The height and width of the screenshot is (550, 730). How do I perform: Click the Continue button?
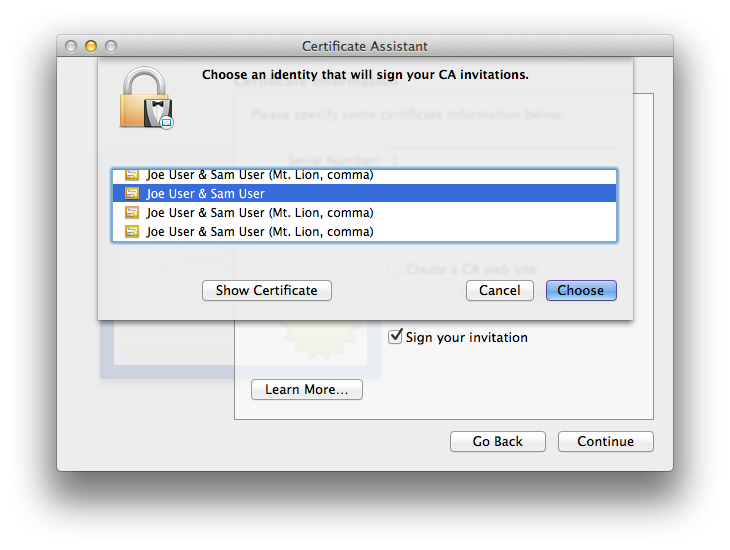(605, 442)
